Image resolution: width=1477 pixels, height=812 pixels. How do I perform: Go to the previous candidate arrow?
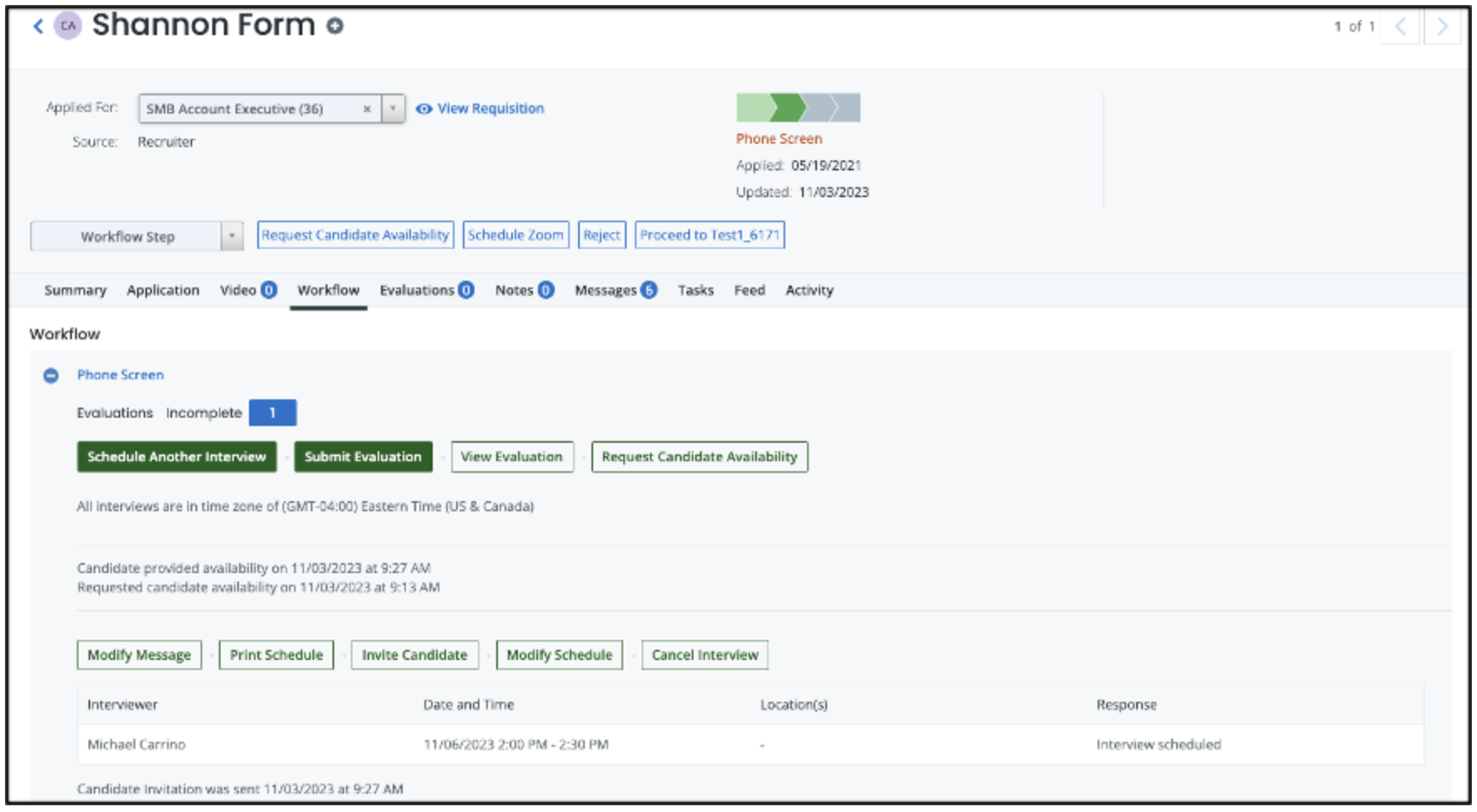click(x=1400, y=27)
